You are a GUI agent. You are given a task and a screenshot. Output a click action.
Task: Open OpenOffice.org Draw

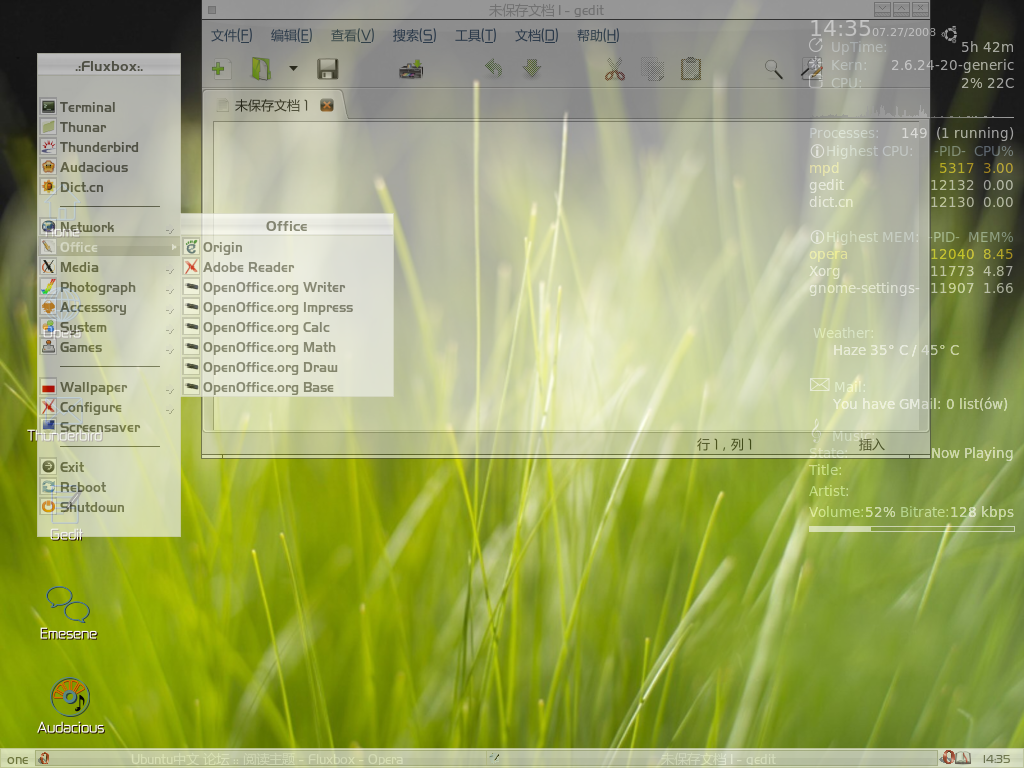click(287, 368)
